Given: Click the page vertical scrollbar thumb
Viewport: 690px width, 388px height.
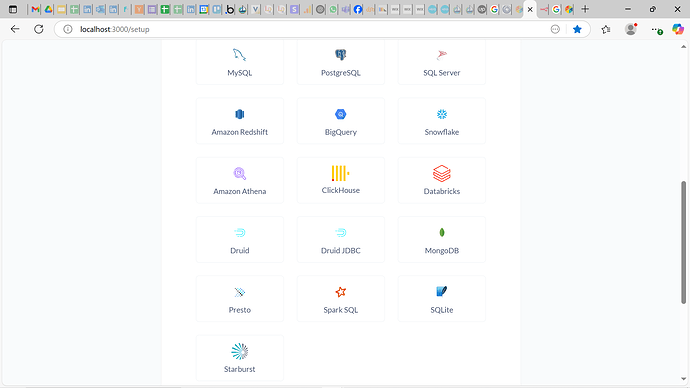Looking at the screenshot, I should click(x=683, y=242).
